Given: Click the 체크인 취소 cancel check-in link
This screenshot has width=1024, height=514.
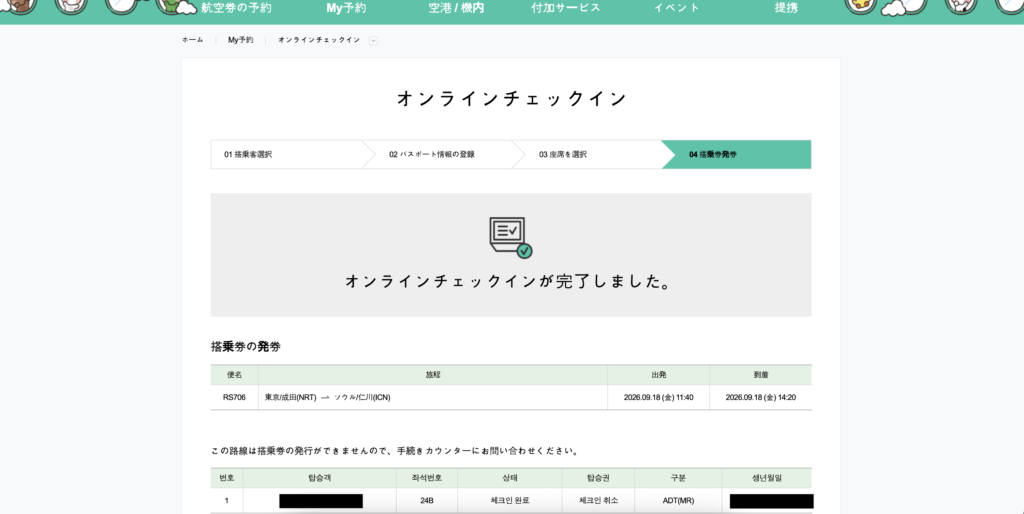Looking at the screenshot, I should point(598,501).
